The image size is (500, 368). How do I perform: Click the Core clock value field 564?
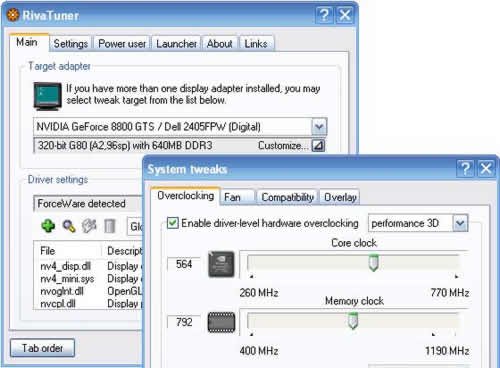point(184,264)
